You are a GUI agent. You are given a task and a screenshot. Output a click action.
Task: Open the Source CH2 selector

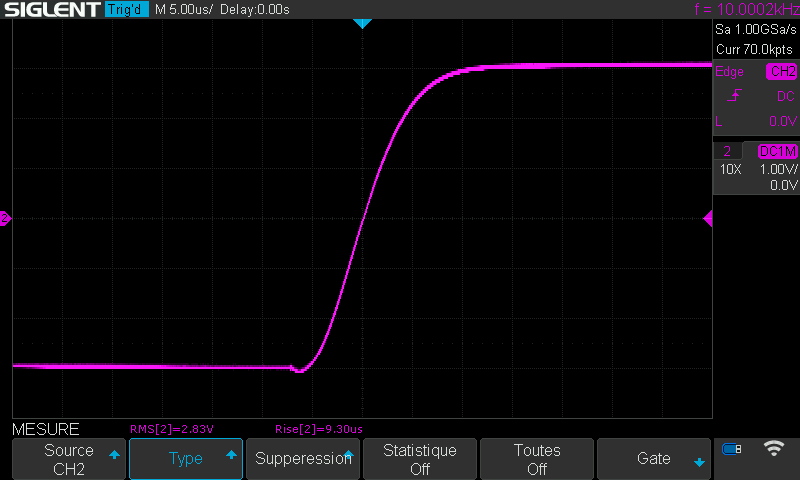[x=69, y=459]
